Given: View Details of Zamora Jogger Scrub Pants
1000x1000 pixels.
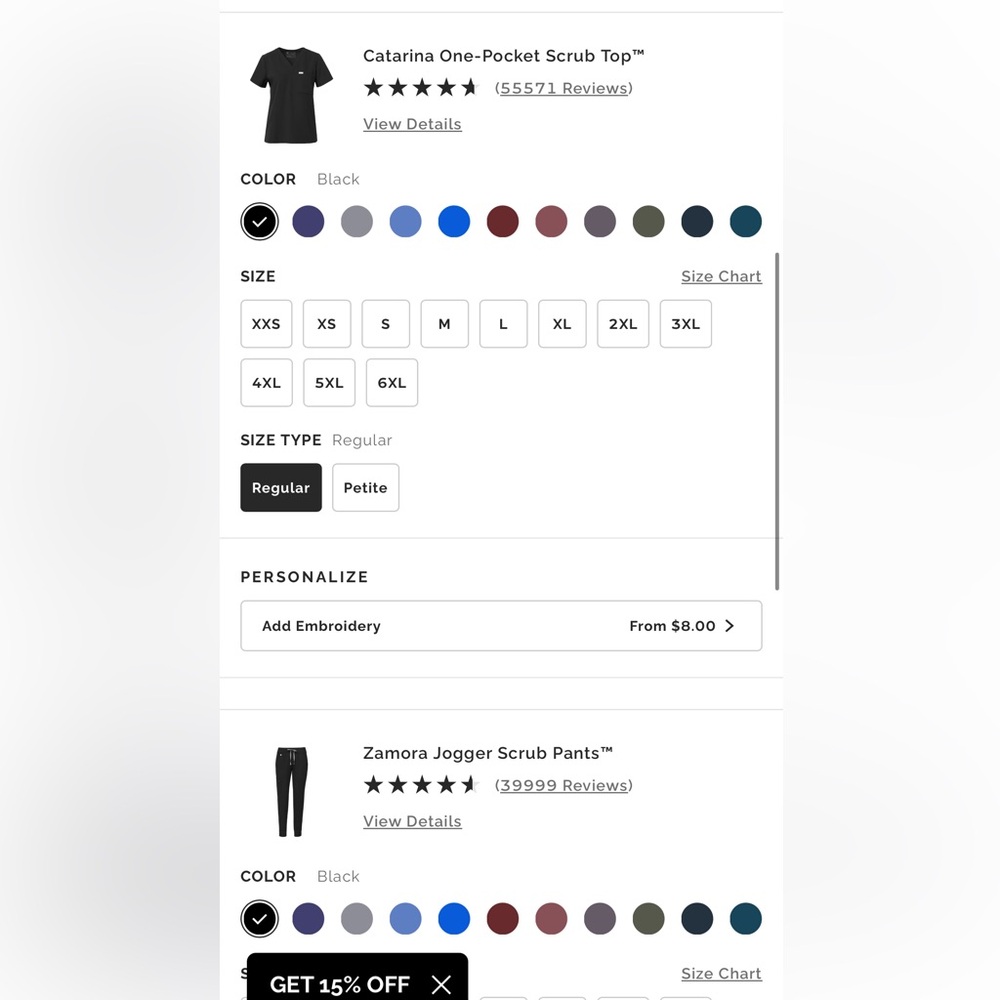Looking at the screenshot, I should point(412,821).
